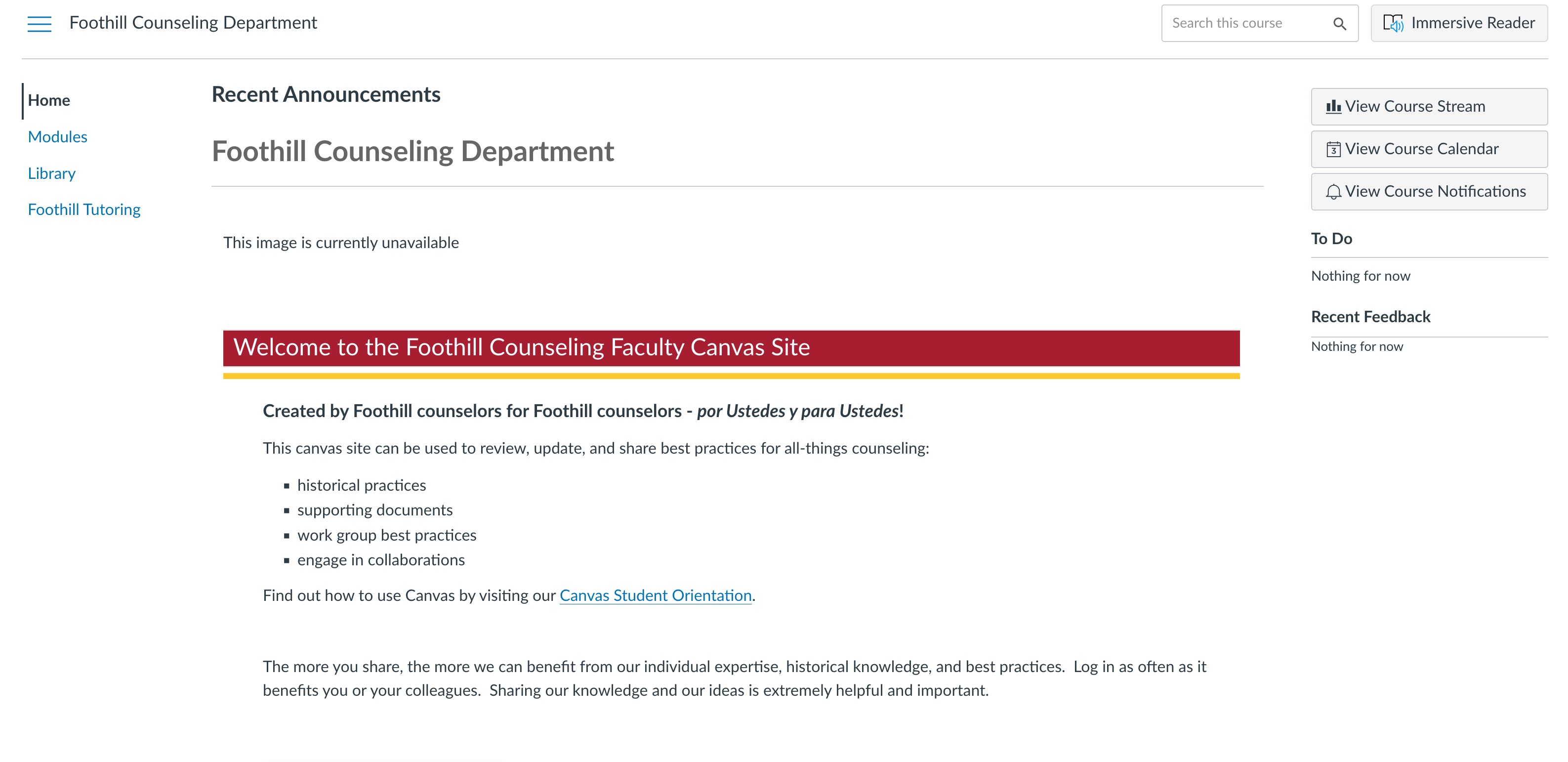The width and height of the screenshot is (1568, 762).
Task: Follow the Canvas Student Orientation link
Action: pyautogui.click(x=655, y=595)
